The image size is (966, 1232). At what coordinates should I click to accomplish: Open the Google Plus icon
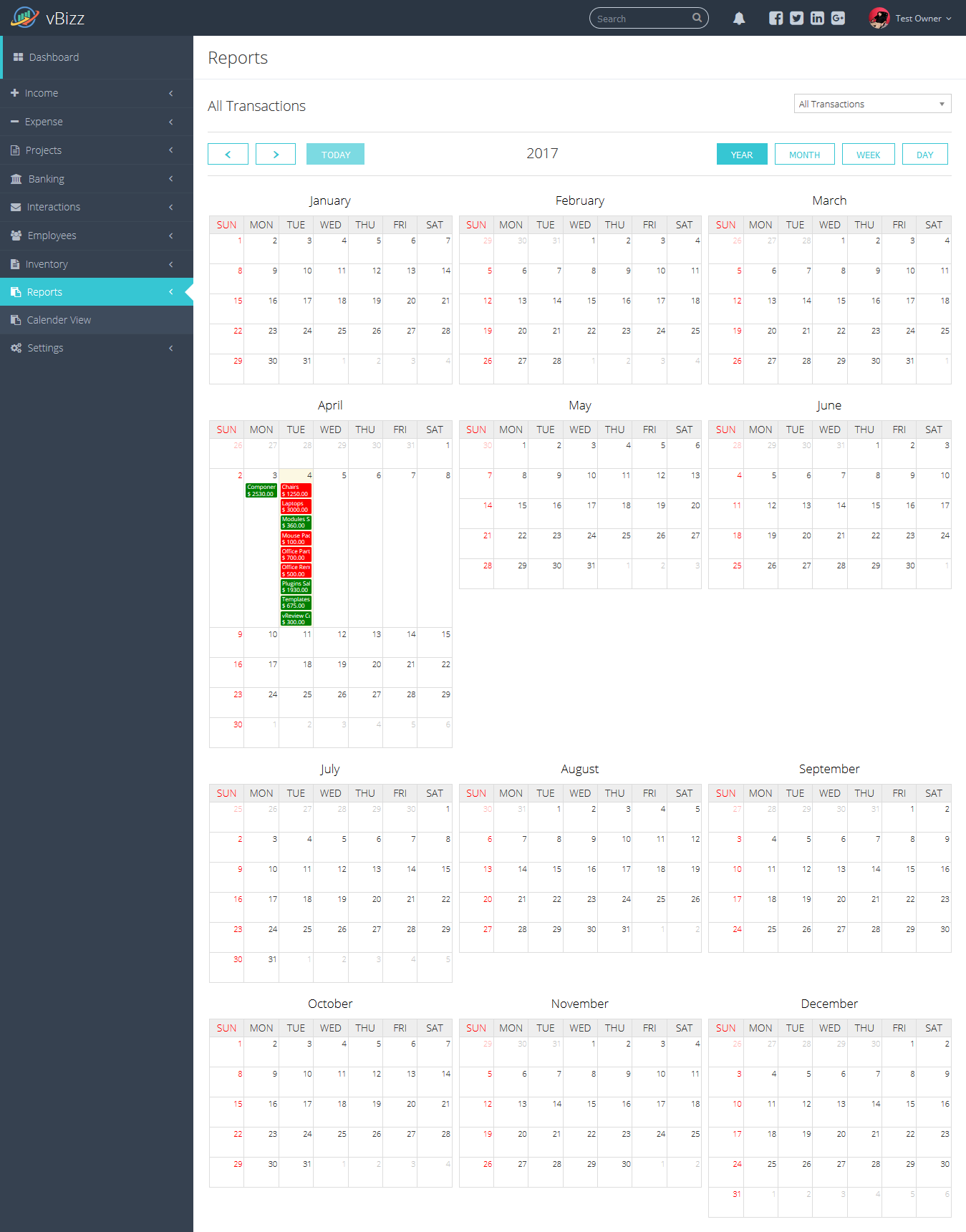click(x=838, y=19)
